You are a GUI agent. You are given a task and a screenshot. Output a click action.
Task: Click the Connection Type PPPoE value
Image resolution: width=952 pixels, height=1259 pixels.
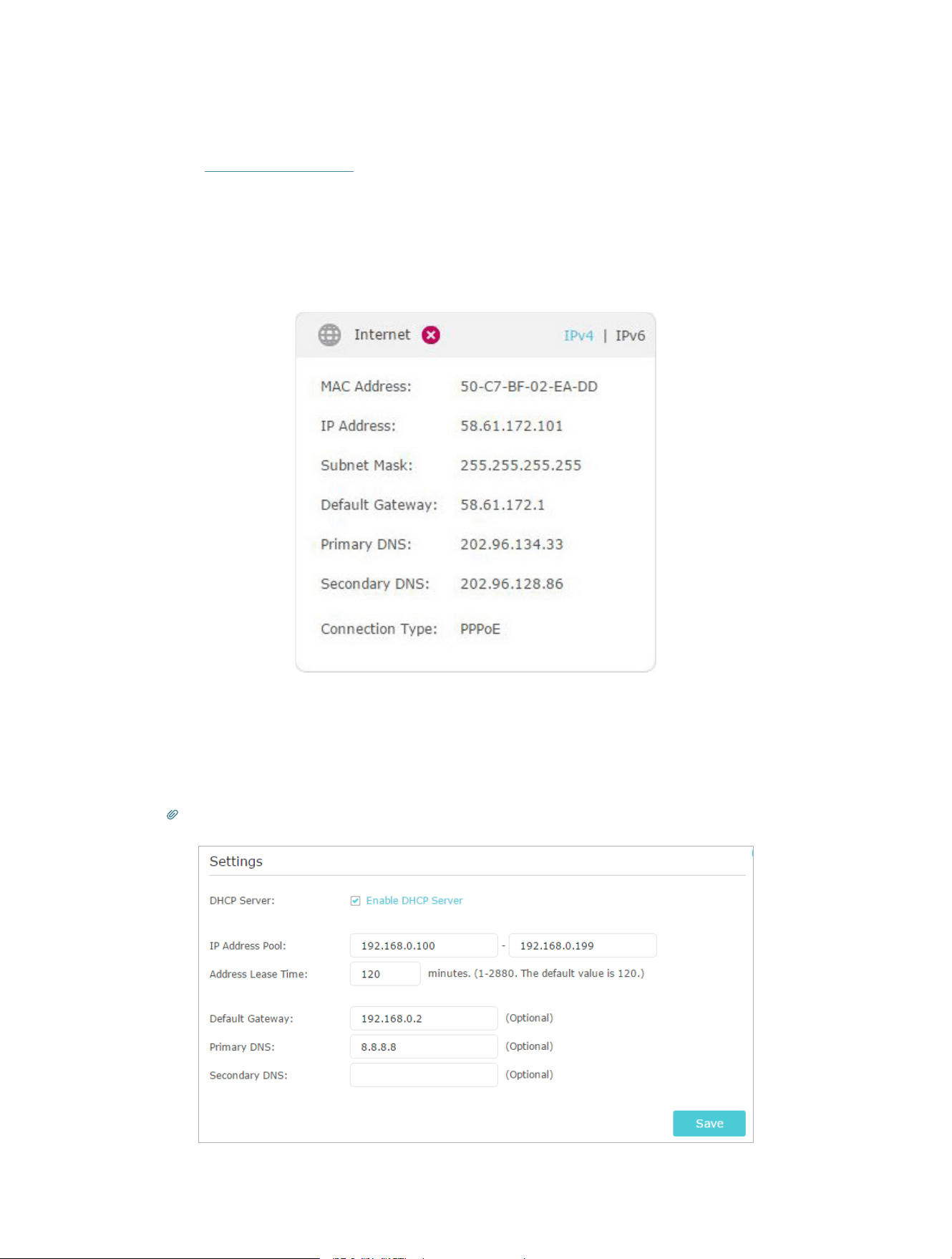(x=480, y=629)
